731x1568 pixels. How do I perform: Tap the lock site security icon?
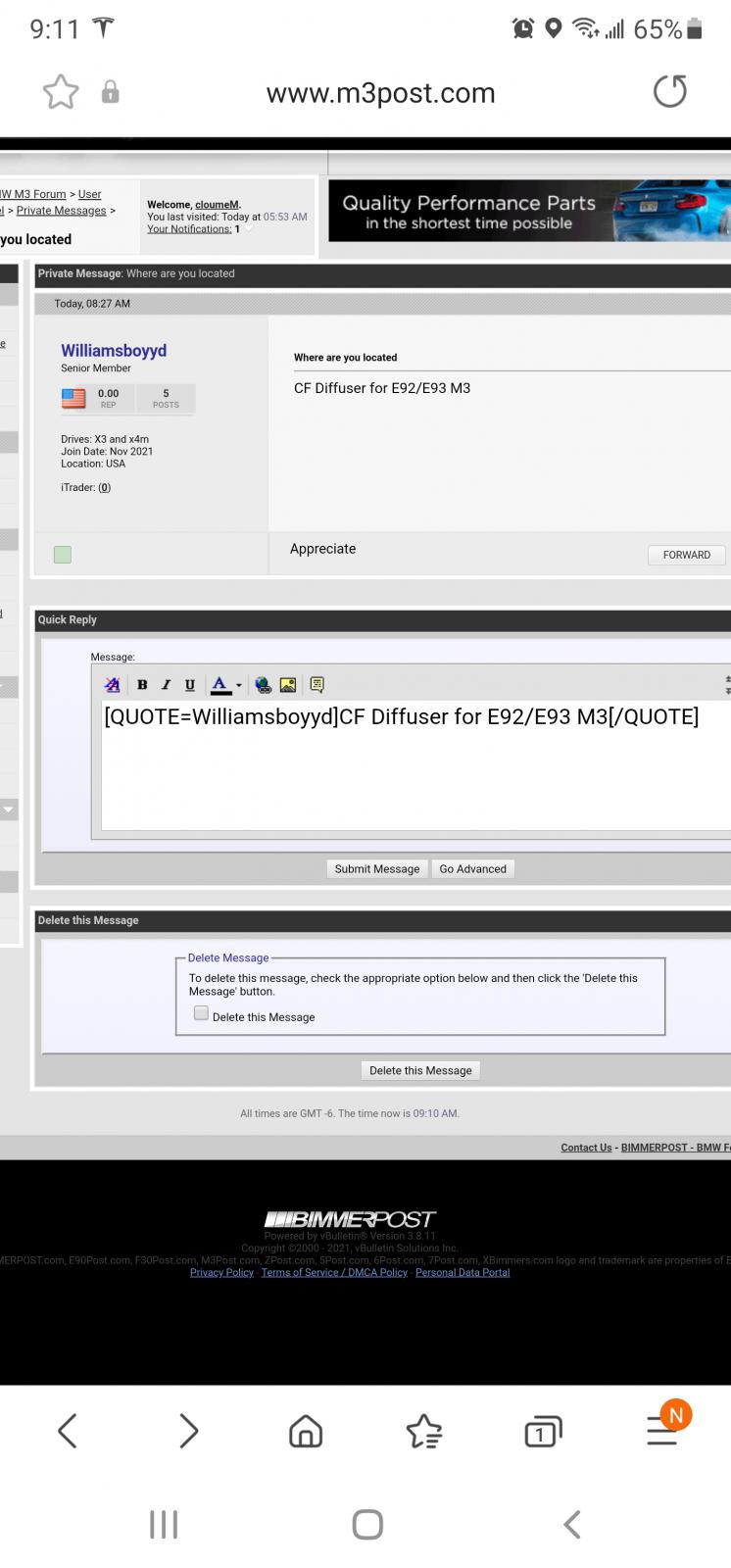111,92
